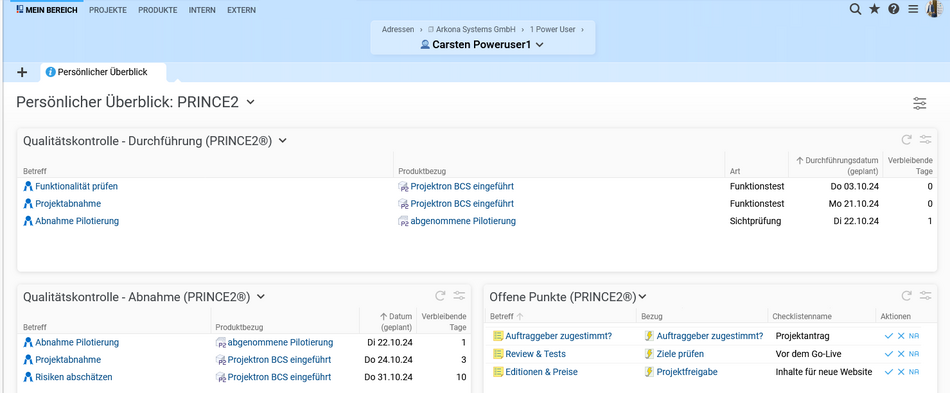
Task: Open the help question mark icon
Action: [x=894, y=9]
